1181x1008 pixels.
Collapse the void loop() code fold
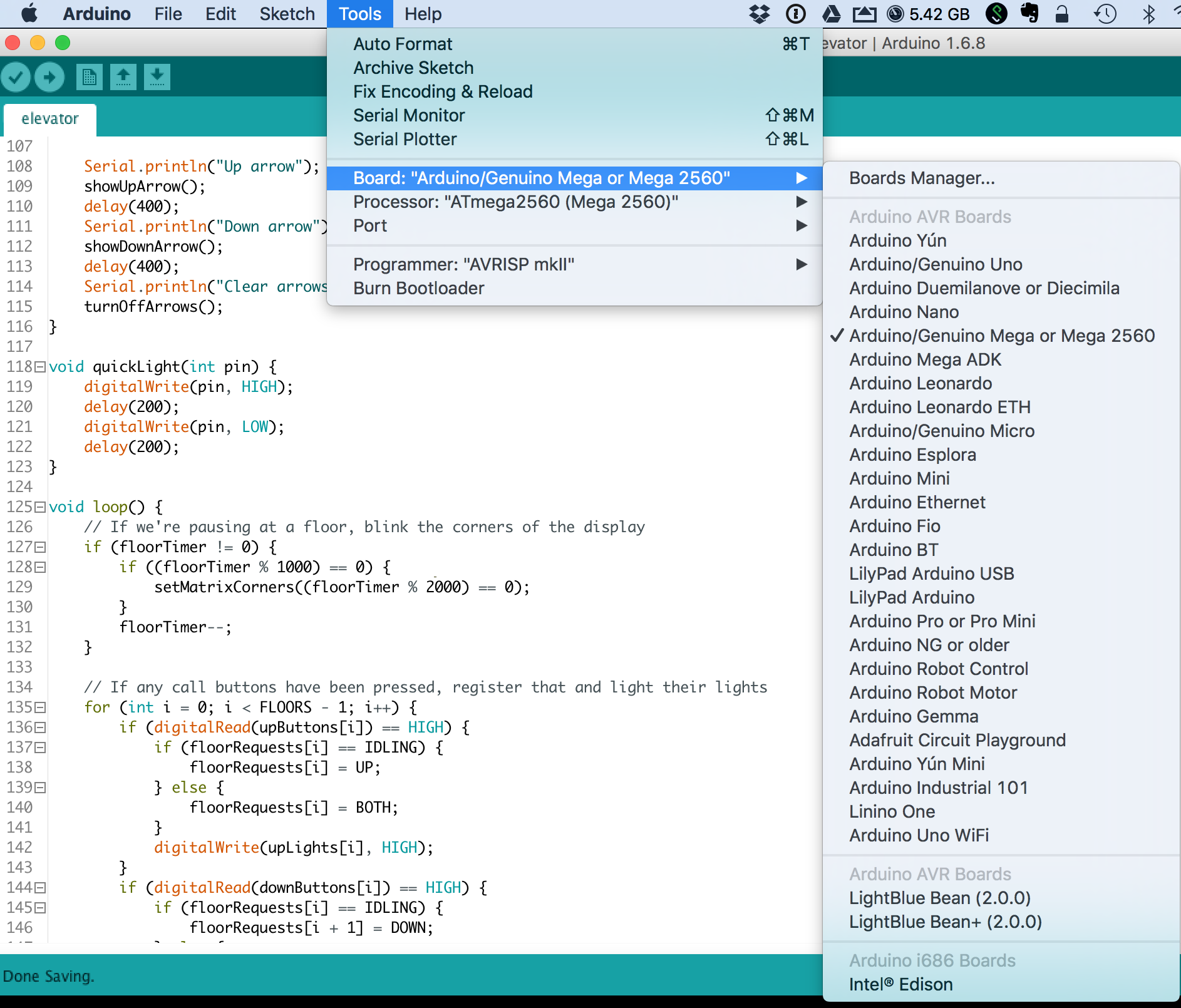coord(41,507)
